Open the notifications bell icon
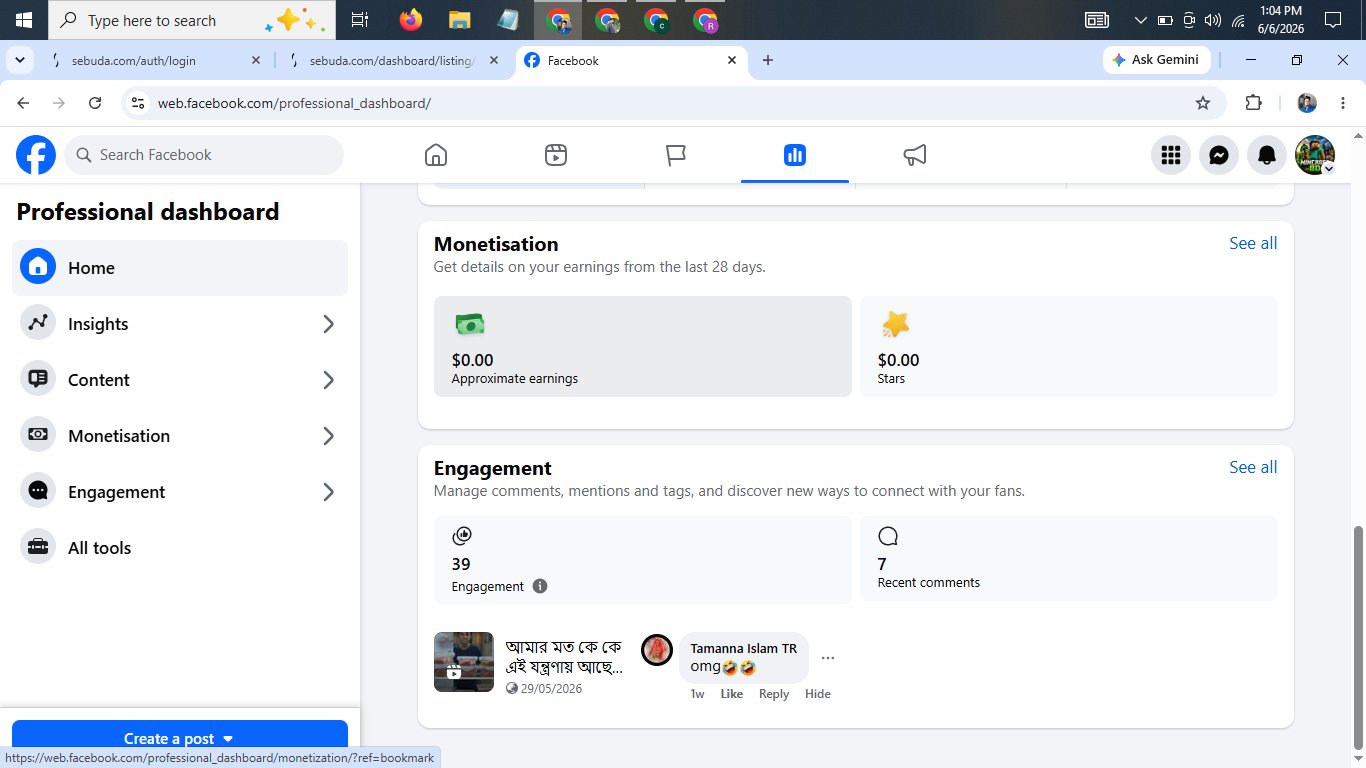Viewport: 1366px width, 768px height. click(x=1267, y=155)
